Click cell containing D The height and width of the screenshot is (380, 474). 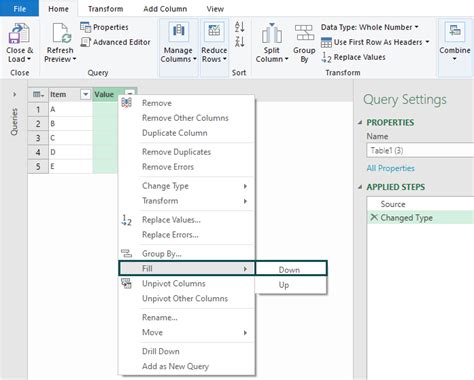tap(70, 152)
